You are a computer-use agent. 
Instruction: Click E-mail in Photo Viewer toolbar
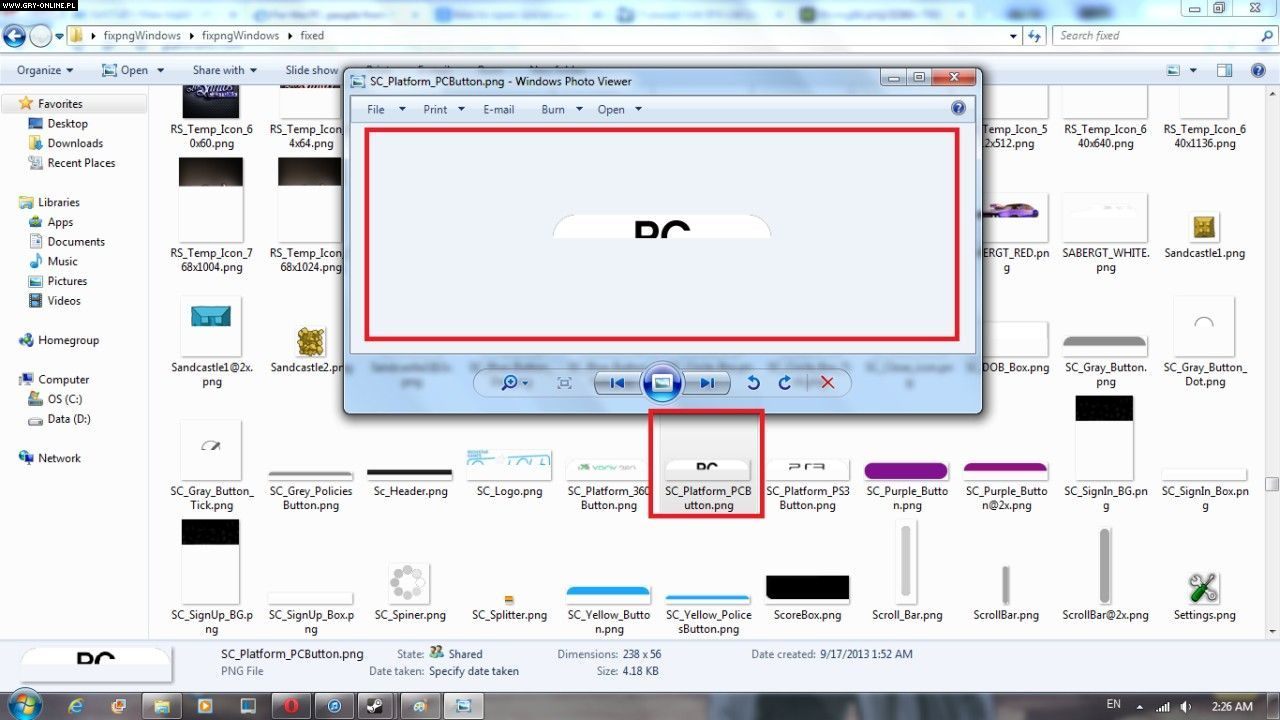point(498,110)
